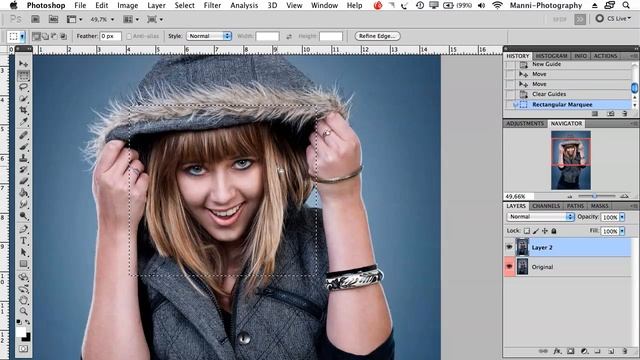
Task: Click the New selection mode button
Action: coord(36,36)
